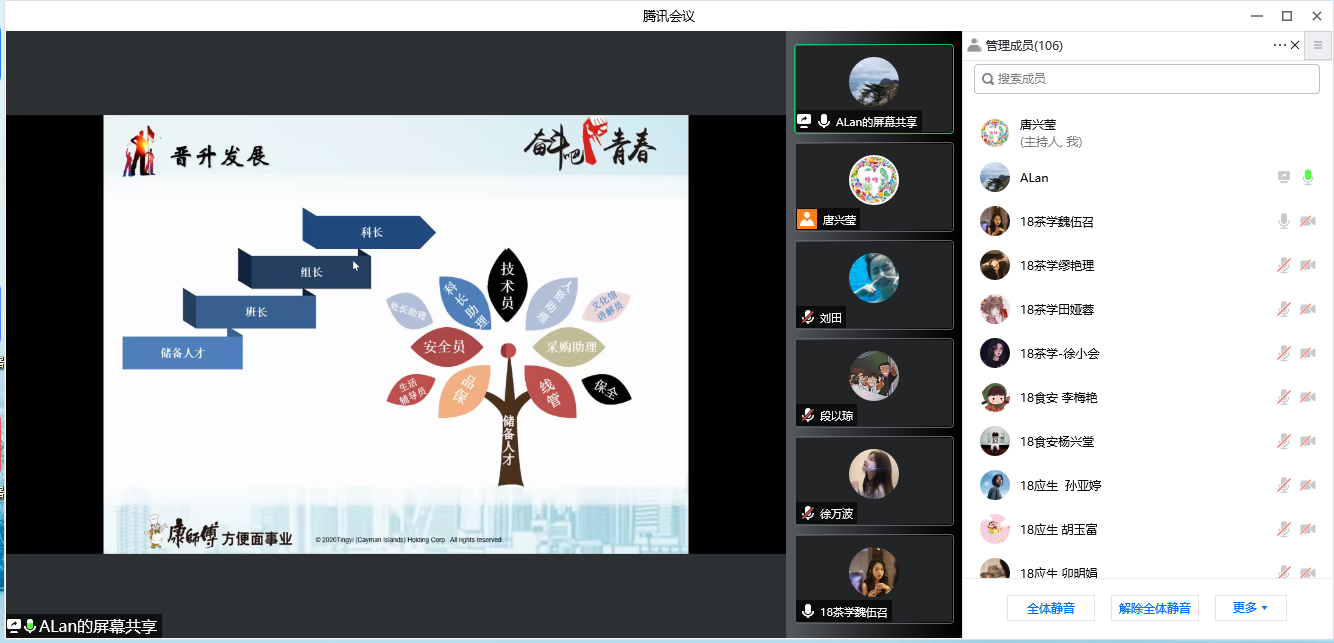1334x643 pixels.
Task: Click ALan's green microphone icon in member list
Action: (1307, 178)
